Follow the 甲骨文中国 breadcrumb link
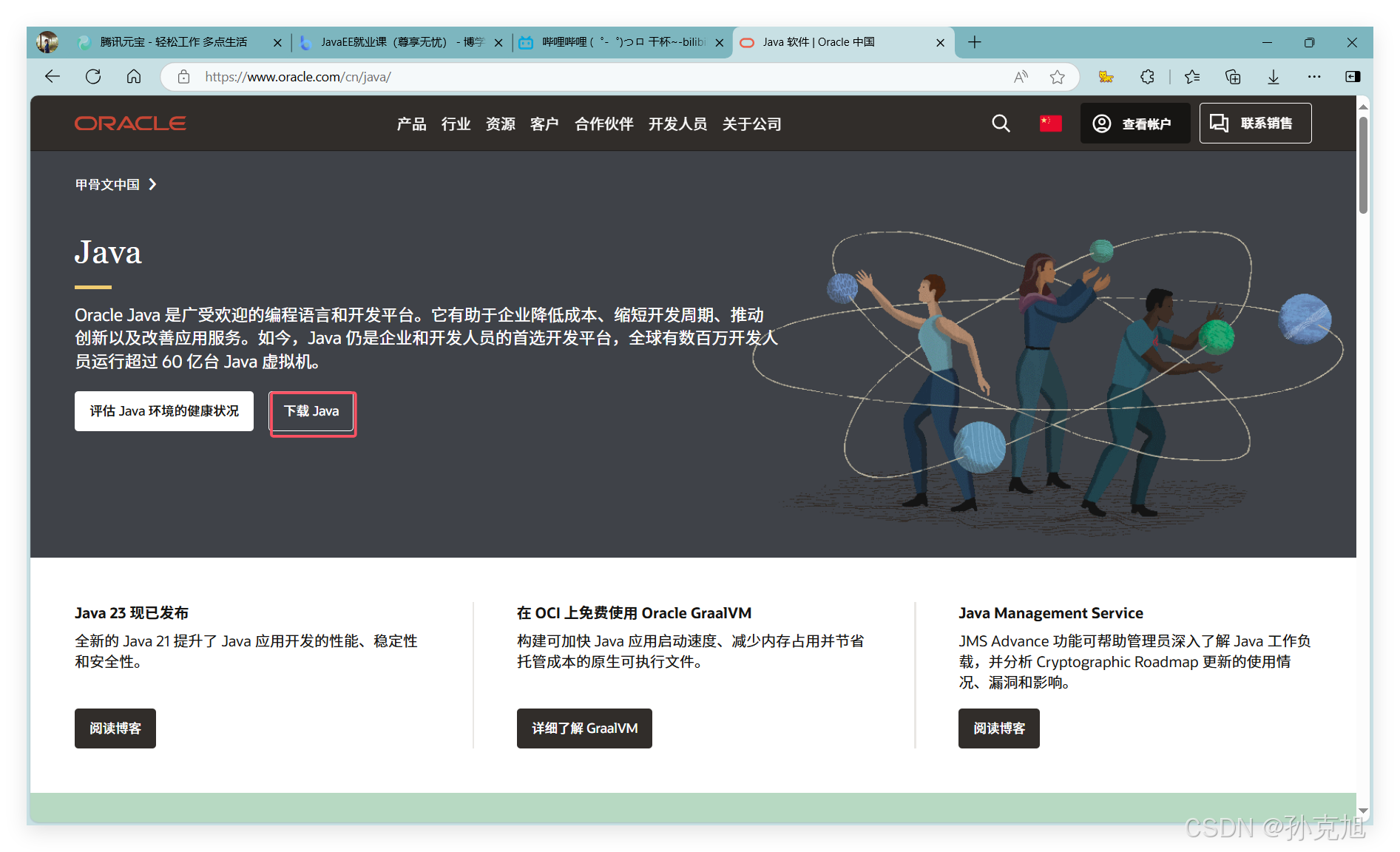 (107, 184)
